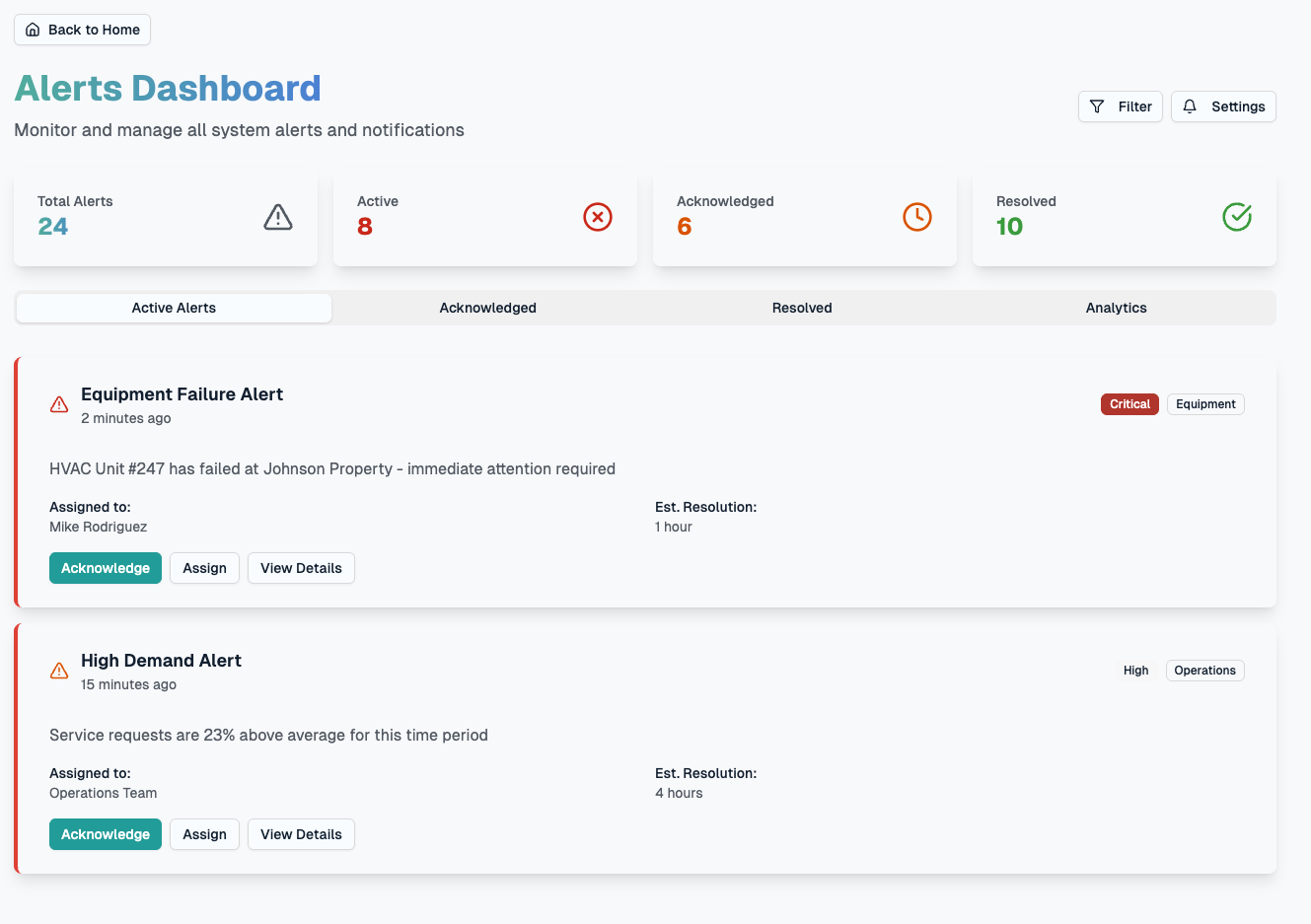Click the red Critical severity badge
The width and height of the screenshot is (1311, 924).
[1129, 404]
